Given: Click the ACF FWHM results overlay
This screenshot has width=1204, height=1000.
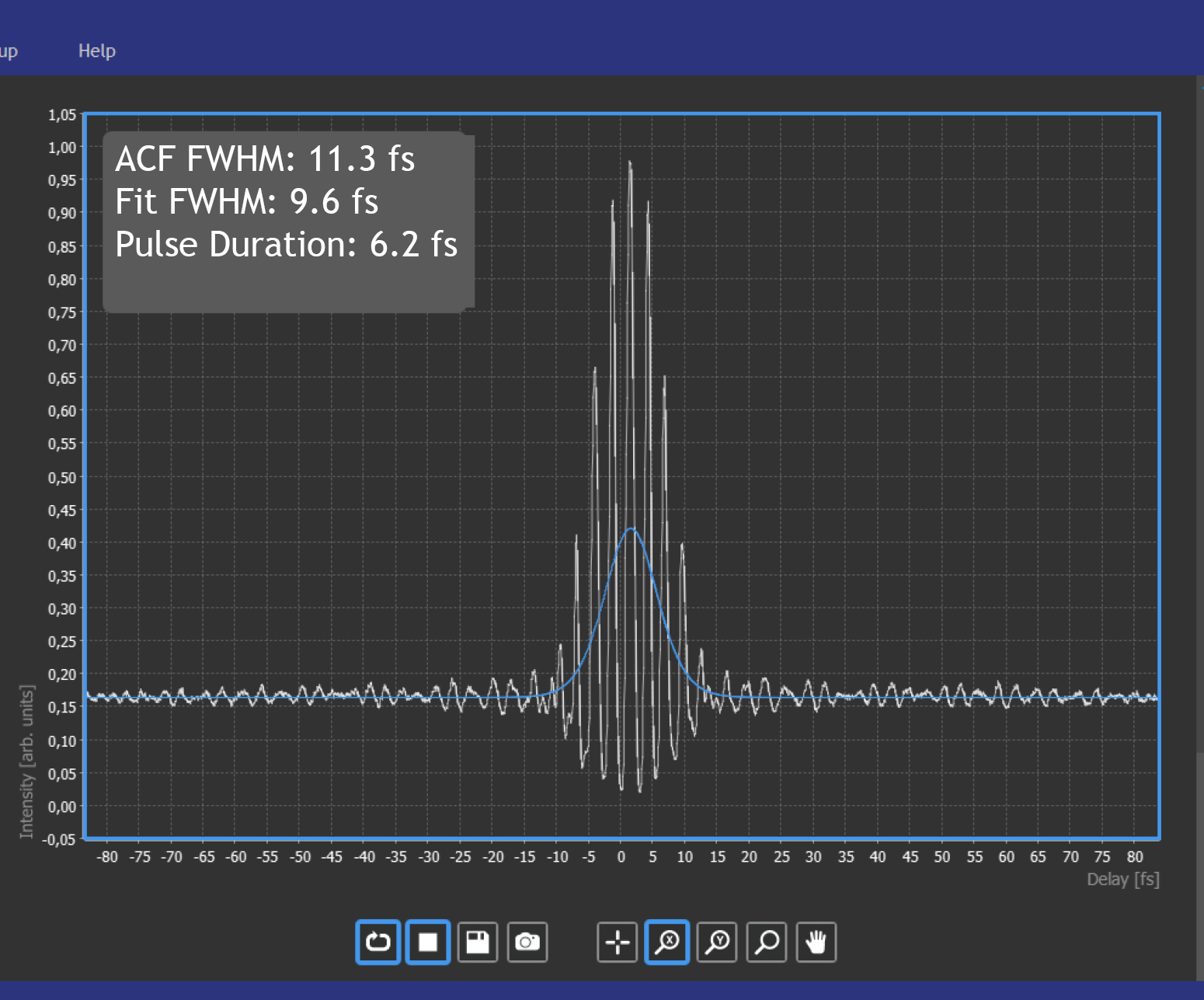Looking at the screenshot, I should point(265,159).
